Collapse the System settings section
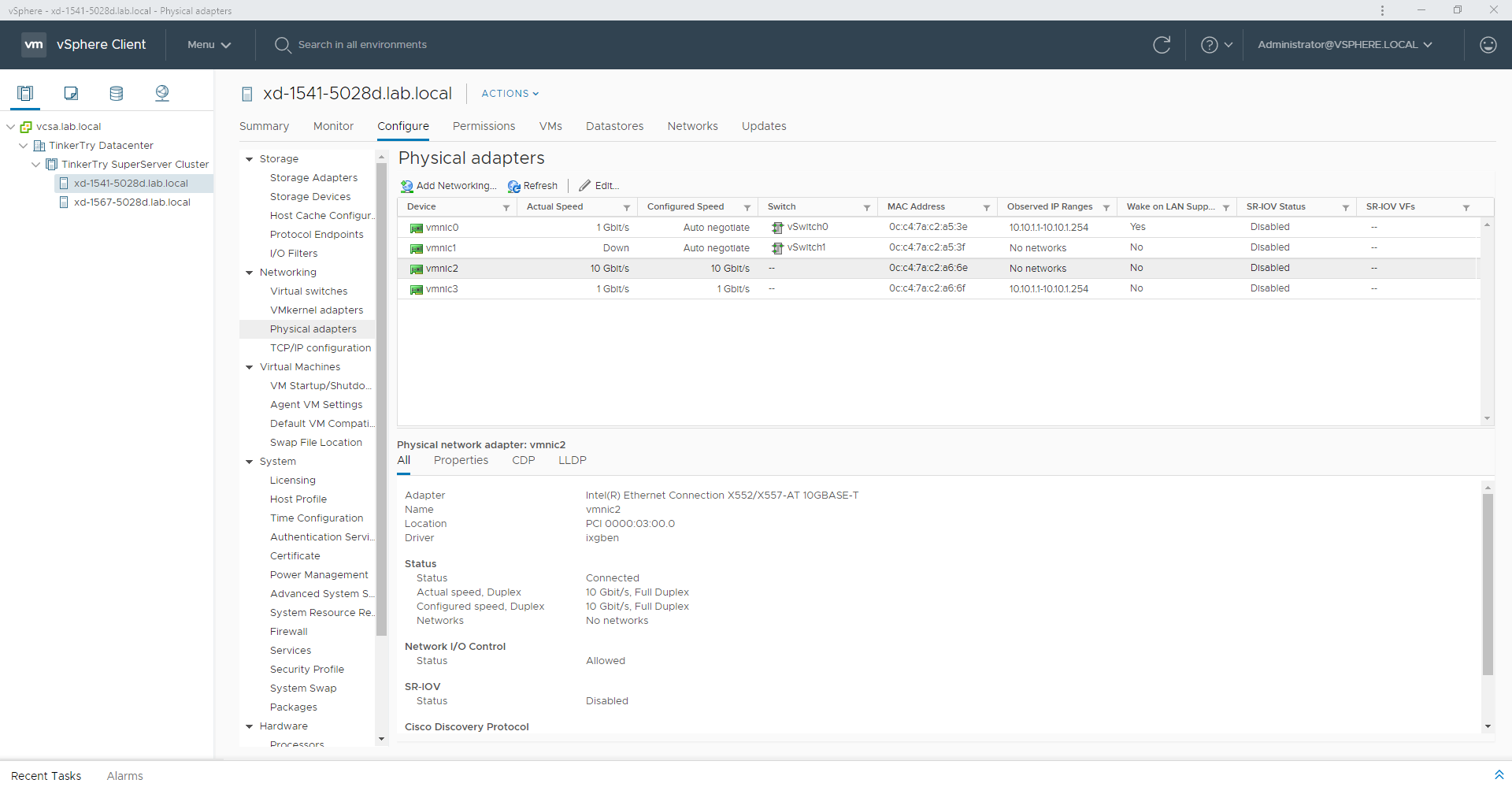The image size is (1512, 787). coord(249,462)
